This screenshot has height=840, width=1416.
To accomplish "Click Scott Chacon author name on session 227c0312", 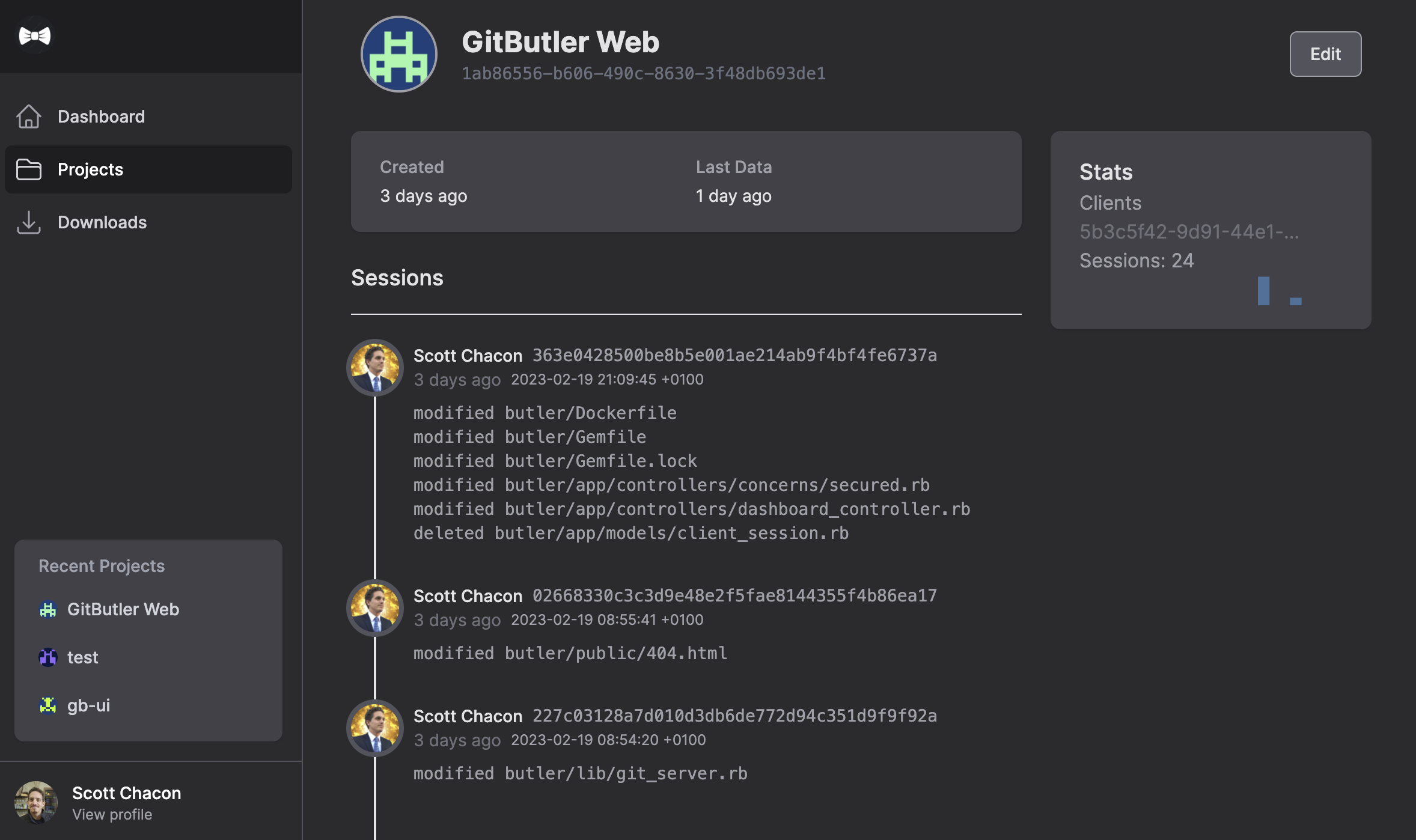I will 468,716.
